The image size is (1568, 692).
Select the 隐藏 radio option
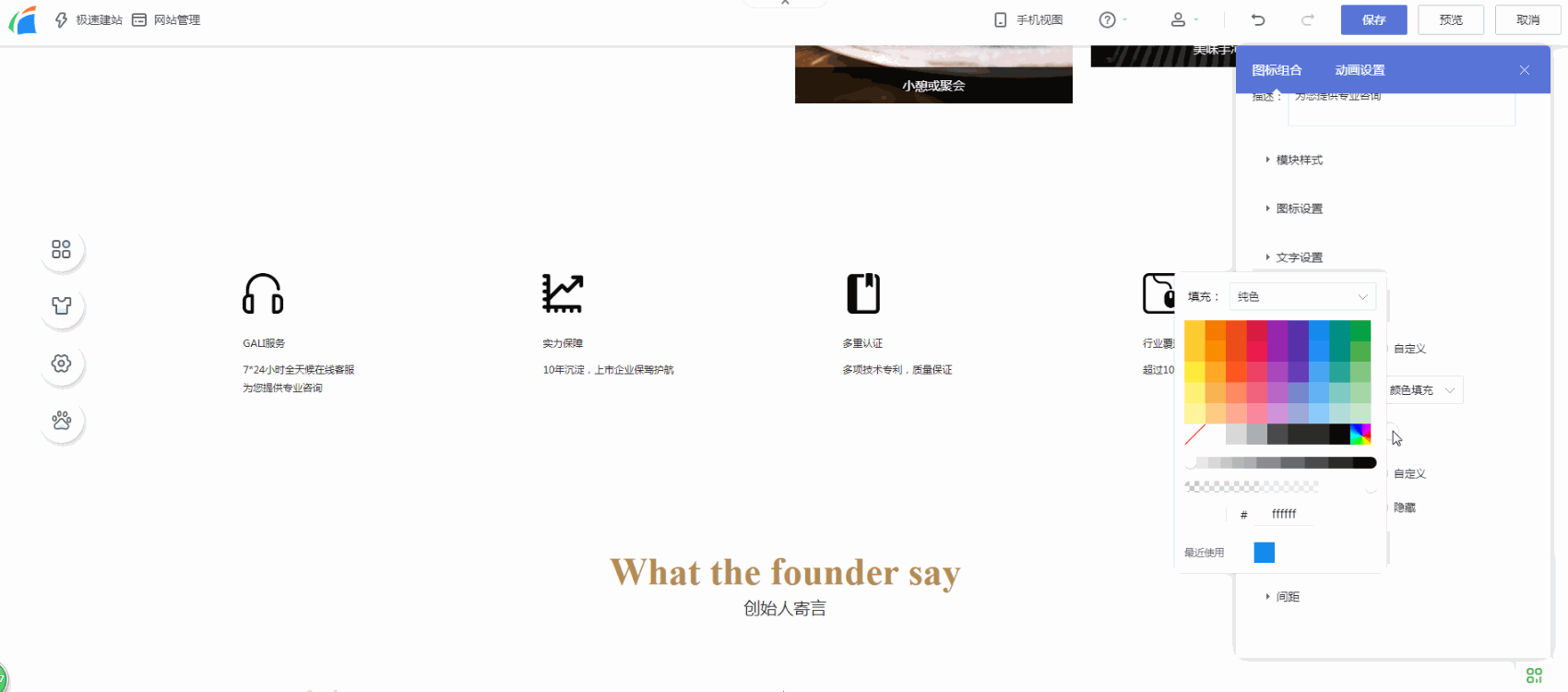click(1402, 507)
